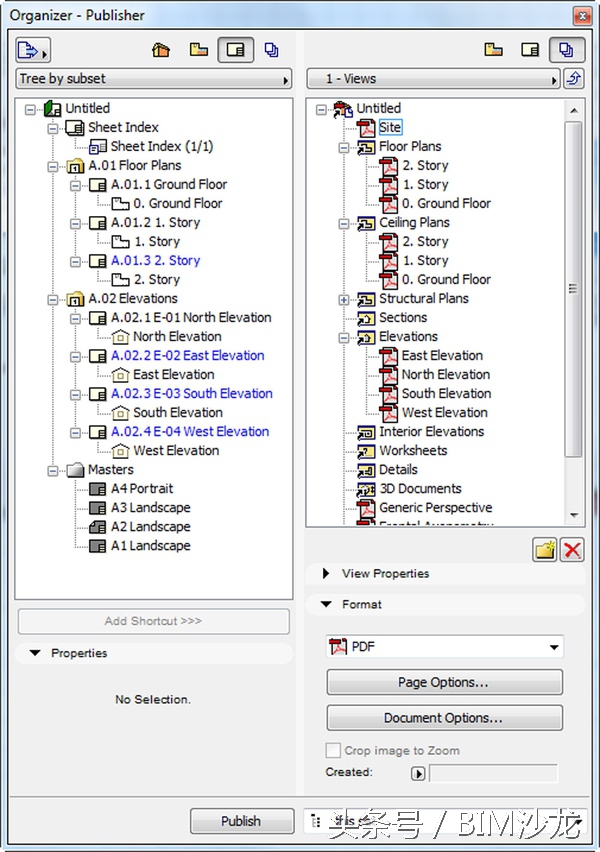
Task: Open the organizer mode selector icon
Action: pos(33,49)
